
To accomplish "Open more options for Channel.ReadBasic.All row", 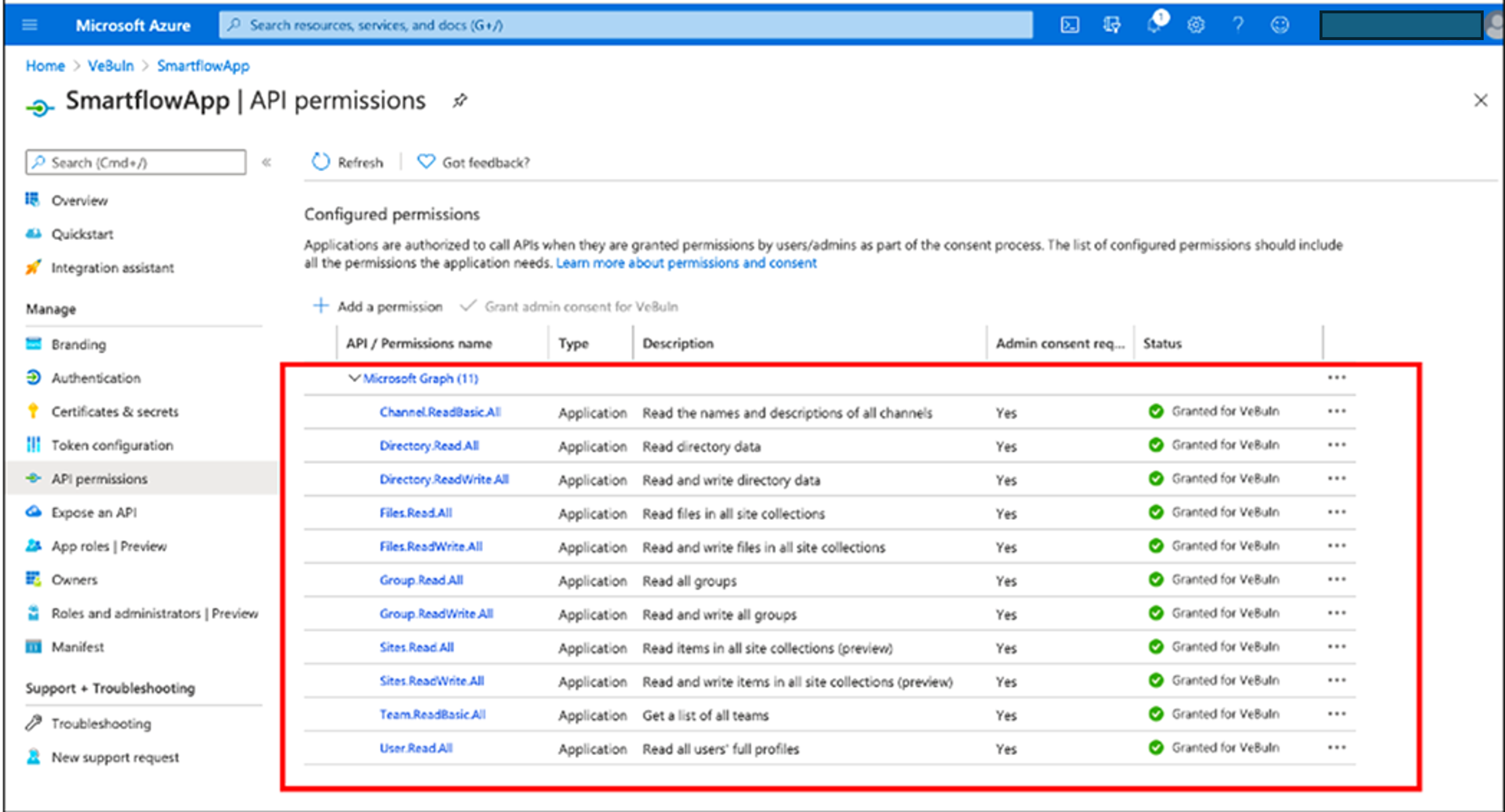I will coord(1336,411).
